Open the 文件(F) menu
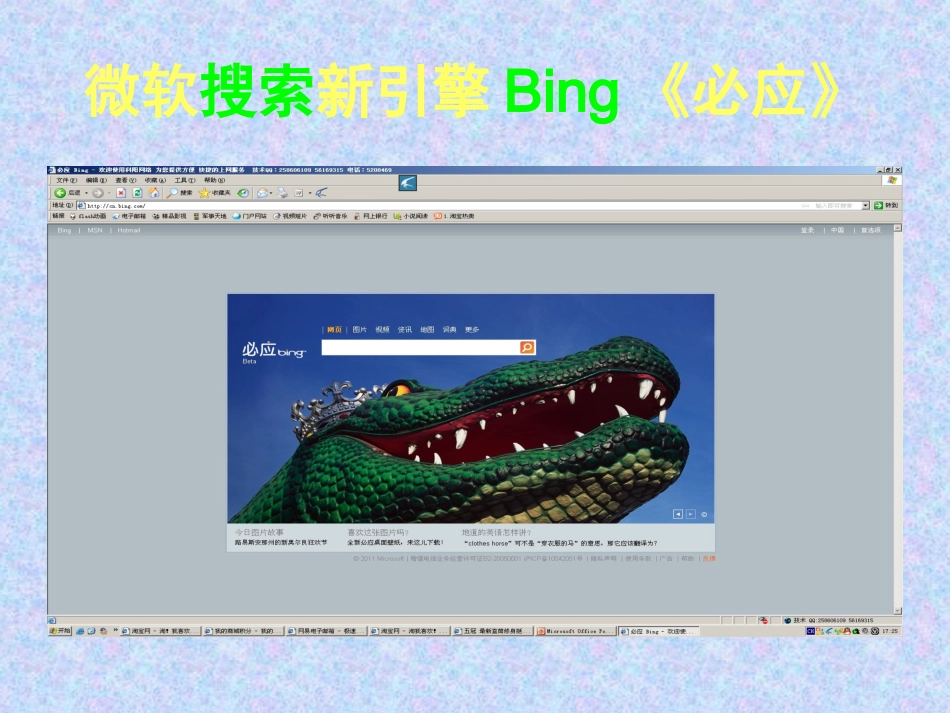Screen dimensions: 950x713 (66, 181)
